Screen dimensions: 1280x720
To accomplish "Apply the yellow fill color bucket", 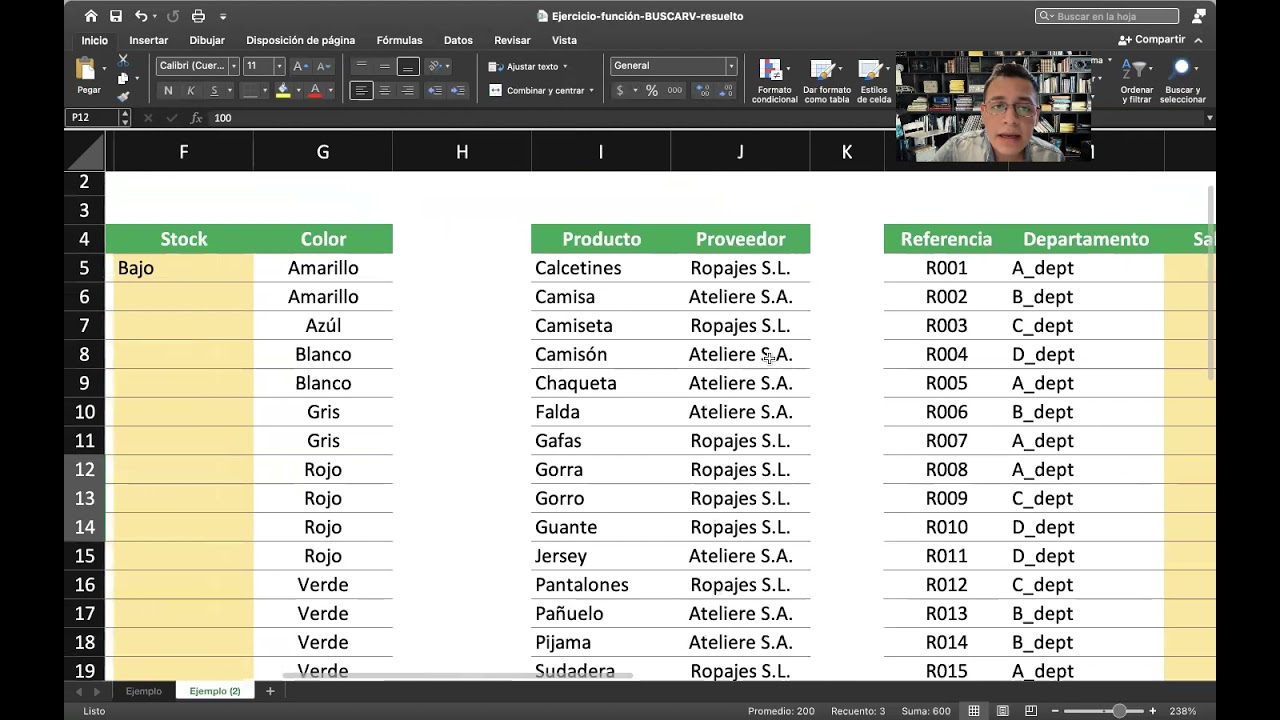I will click(x=283, y=91).
